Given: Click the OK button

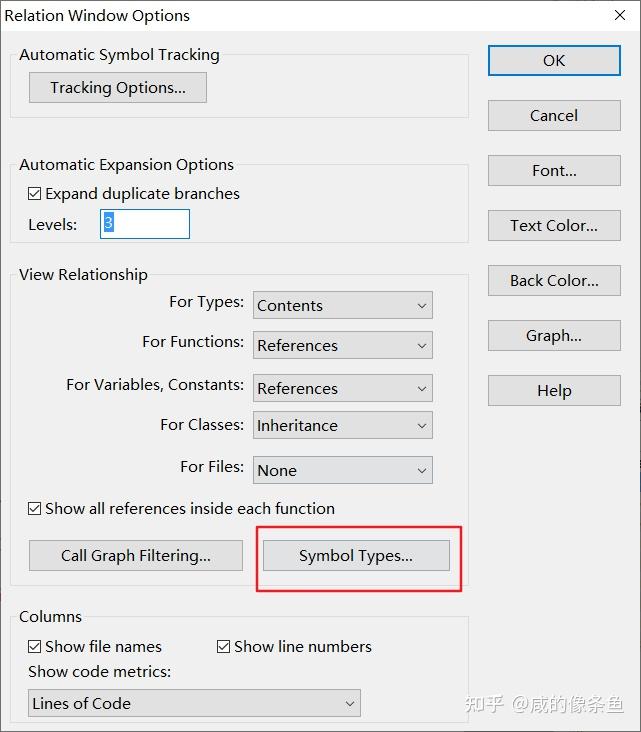Looking at the screenshot, I should coord(554,60).
